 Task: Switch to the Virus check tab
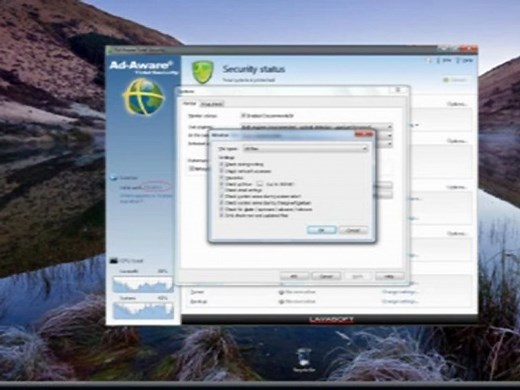click(212, 104)
